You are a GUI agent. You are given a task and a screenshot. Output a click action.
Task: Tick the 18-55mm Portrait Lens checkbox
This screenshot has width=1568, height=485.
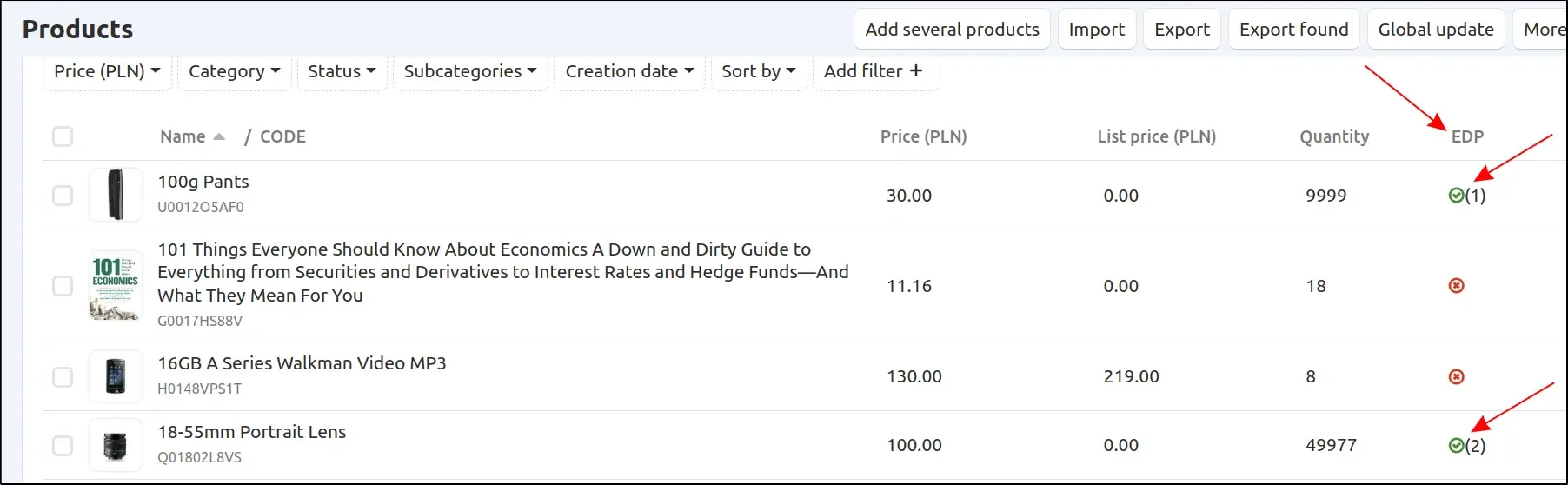point(63,445)
